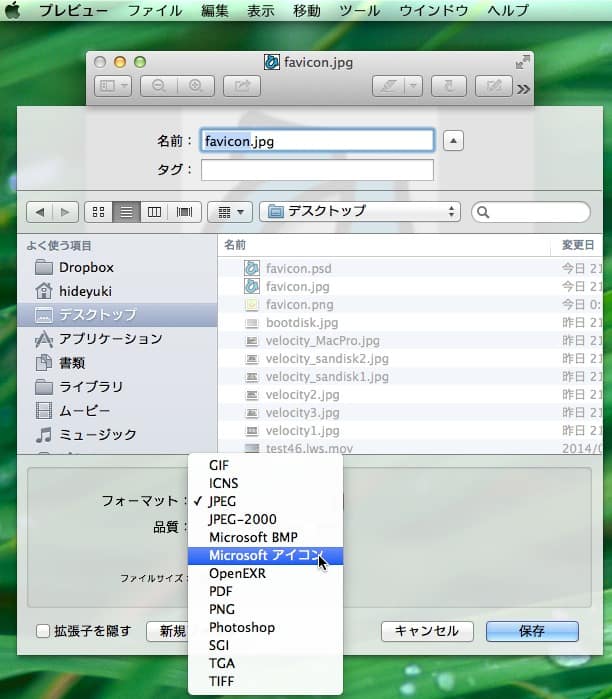This screenshot has height=699, width=612.
Task: Click the zoom in magnifier icon
Action: tap(196, 87)
